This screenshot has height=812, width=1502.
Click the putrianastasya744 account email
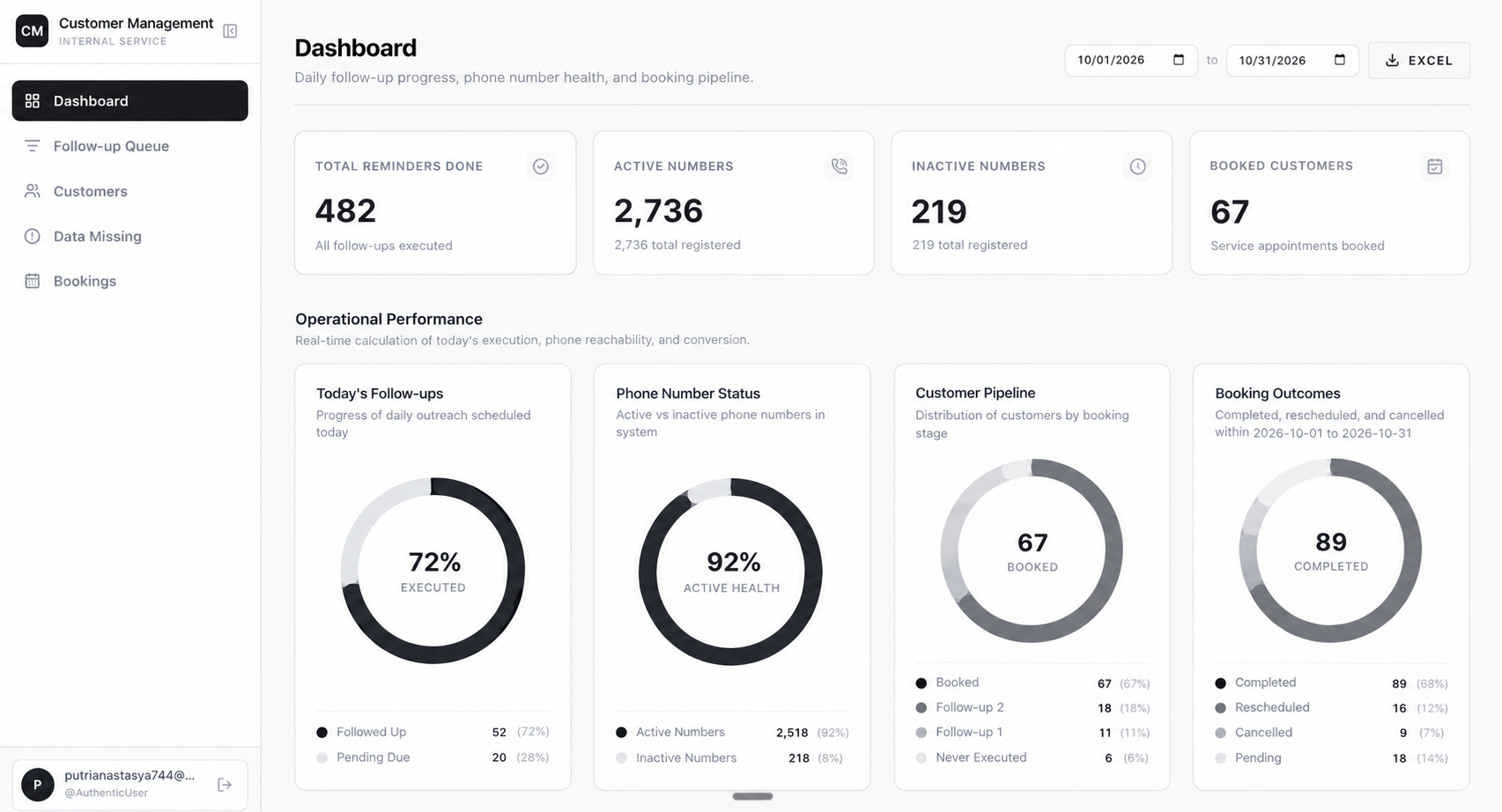tap(129, 776)
